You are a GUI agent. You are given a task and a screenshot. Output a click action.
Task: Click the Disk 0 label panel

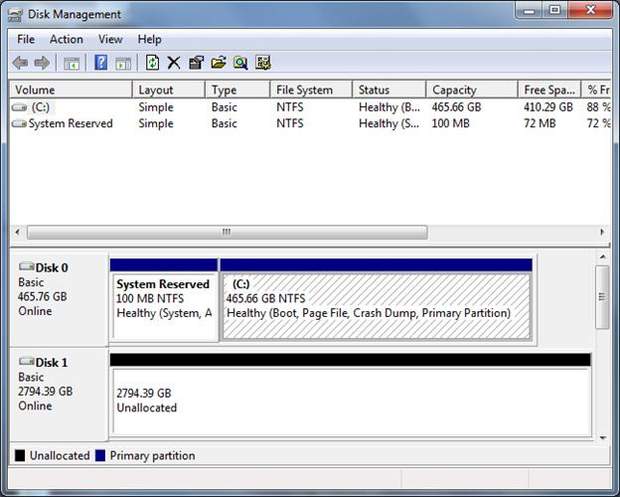pos(56,296)
